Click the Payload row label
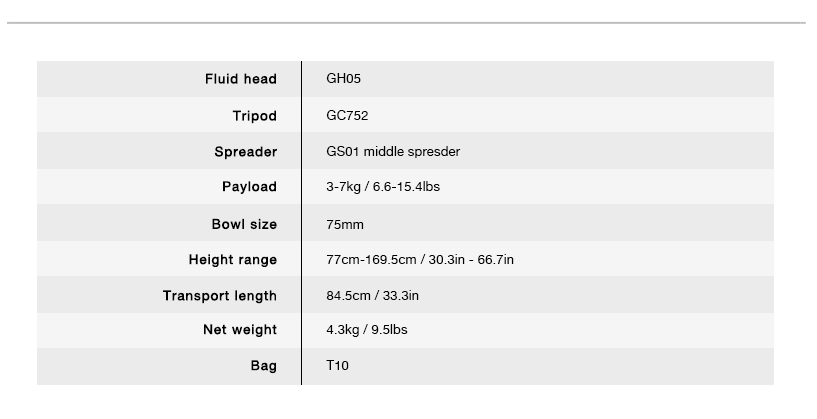 coord(249,187)
